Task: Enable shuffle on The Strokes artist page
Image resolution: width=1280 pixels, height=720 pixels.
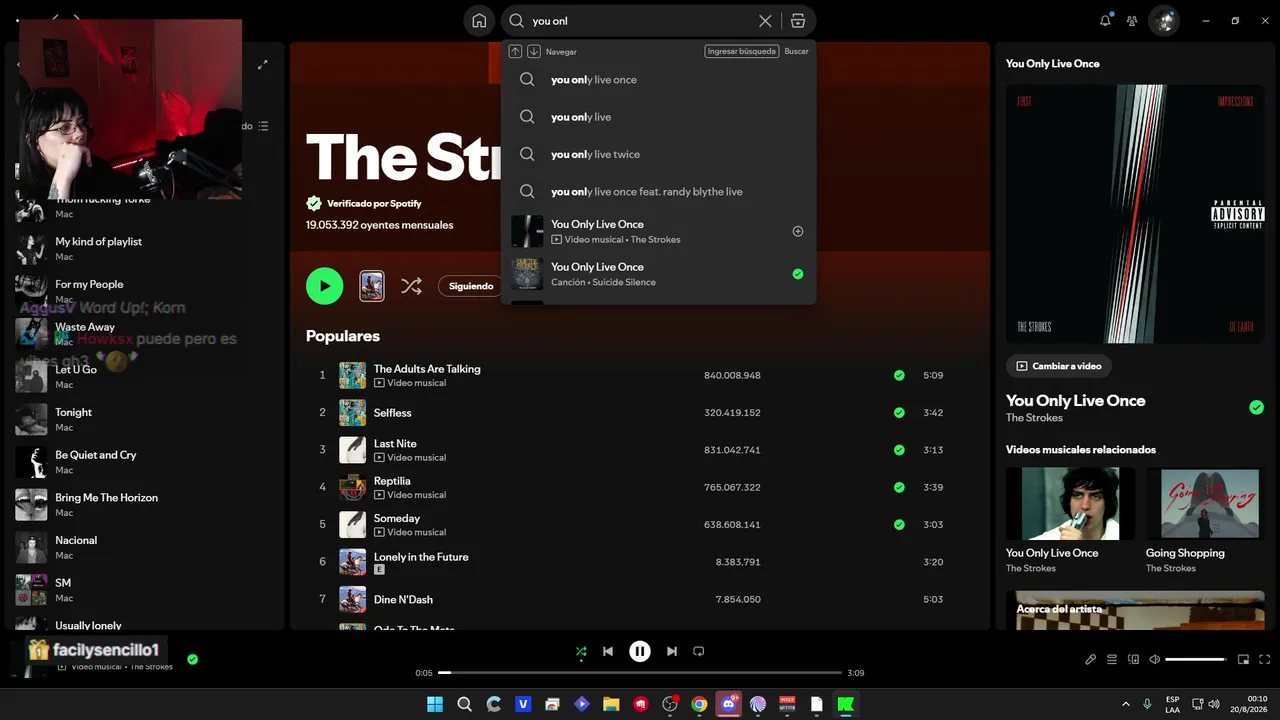Action: click(x=411, y=286)
